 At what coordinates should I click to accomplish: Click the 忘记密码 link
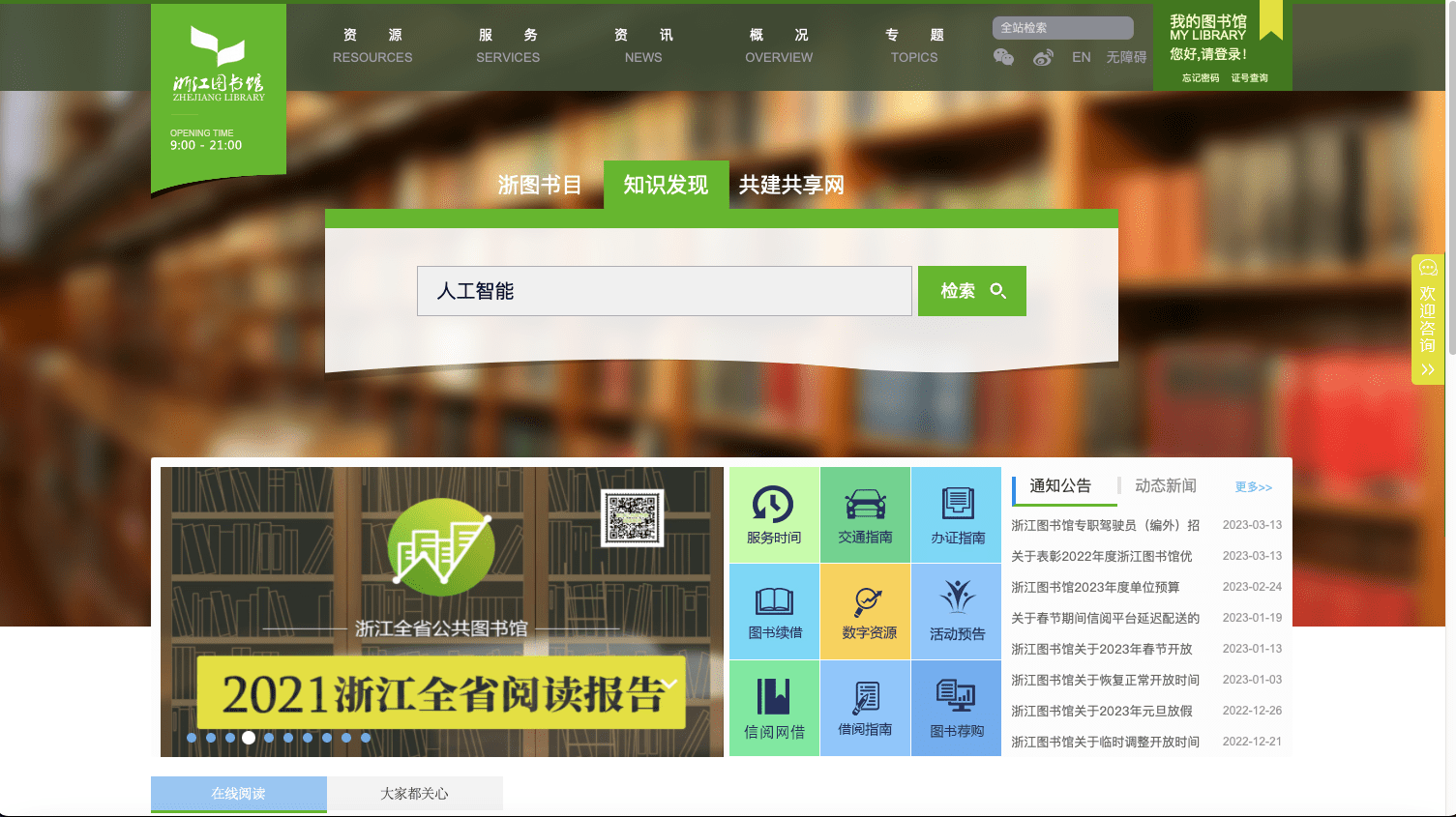1201,78
